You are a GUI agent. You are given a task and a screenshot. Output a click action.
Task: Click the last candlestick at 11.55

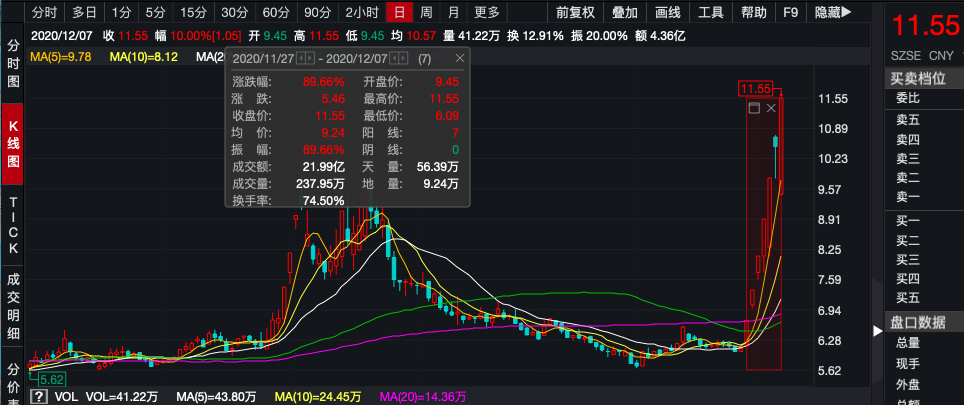coord(781,146)
